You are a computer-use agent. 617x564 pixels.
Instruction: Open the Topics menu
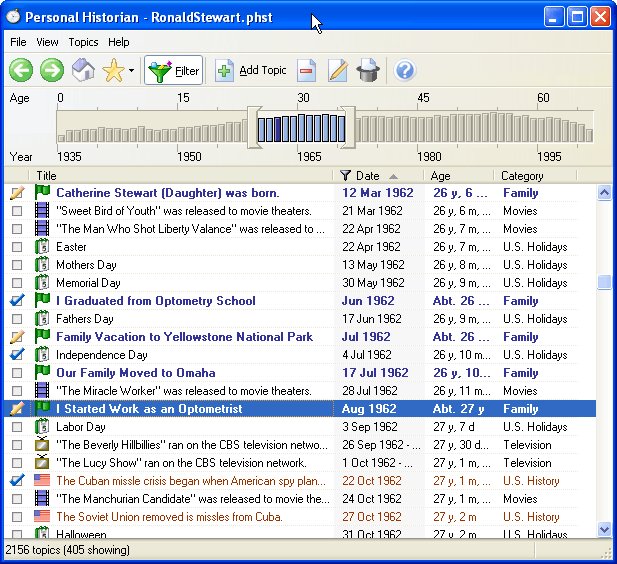(x=83, y=42)
